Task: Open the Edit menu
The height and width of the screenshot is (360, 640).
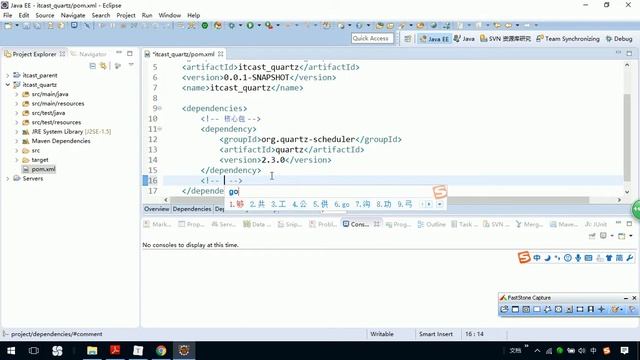Action: tap(24, 15)
